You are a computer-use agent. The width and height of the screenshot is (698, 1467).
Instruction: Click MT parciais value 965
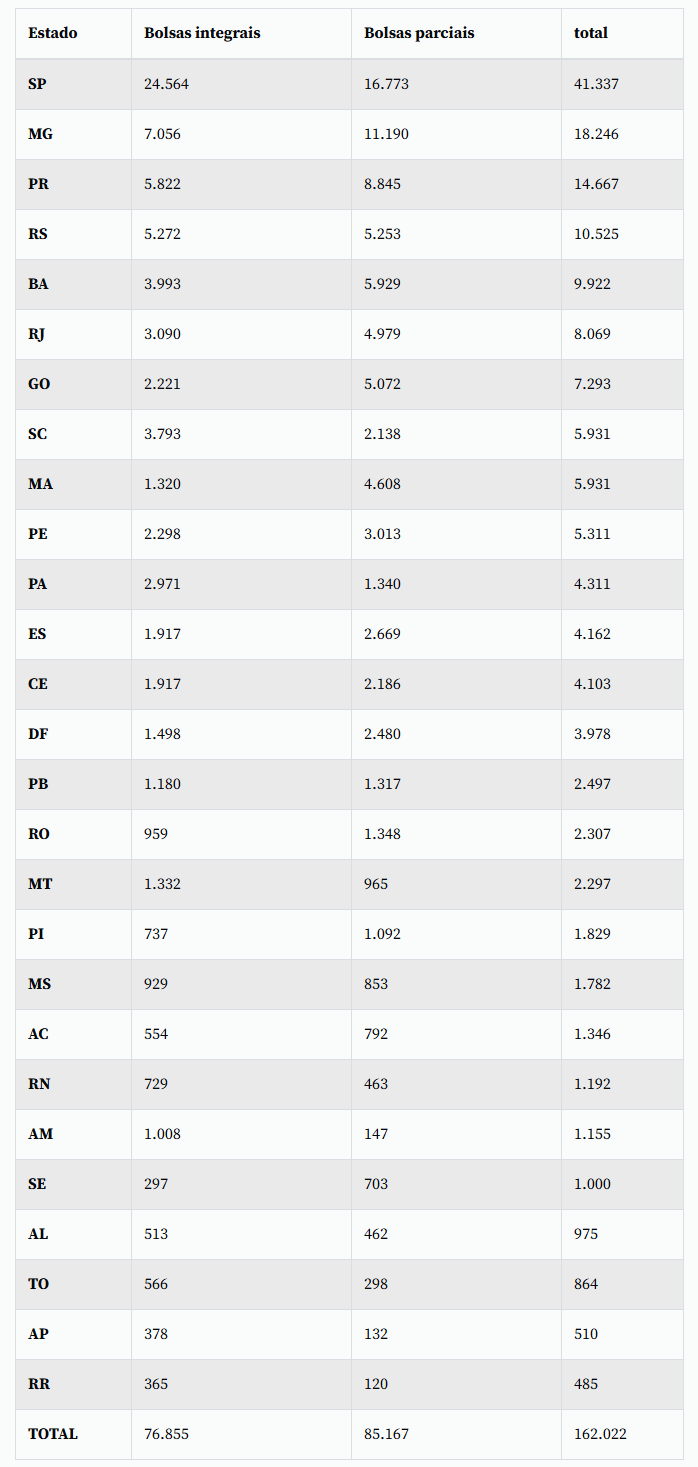pos(376,884)
